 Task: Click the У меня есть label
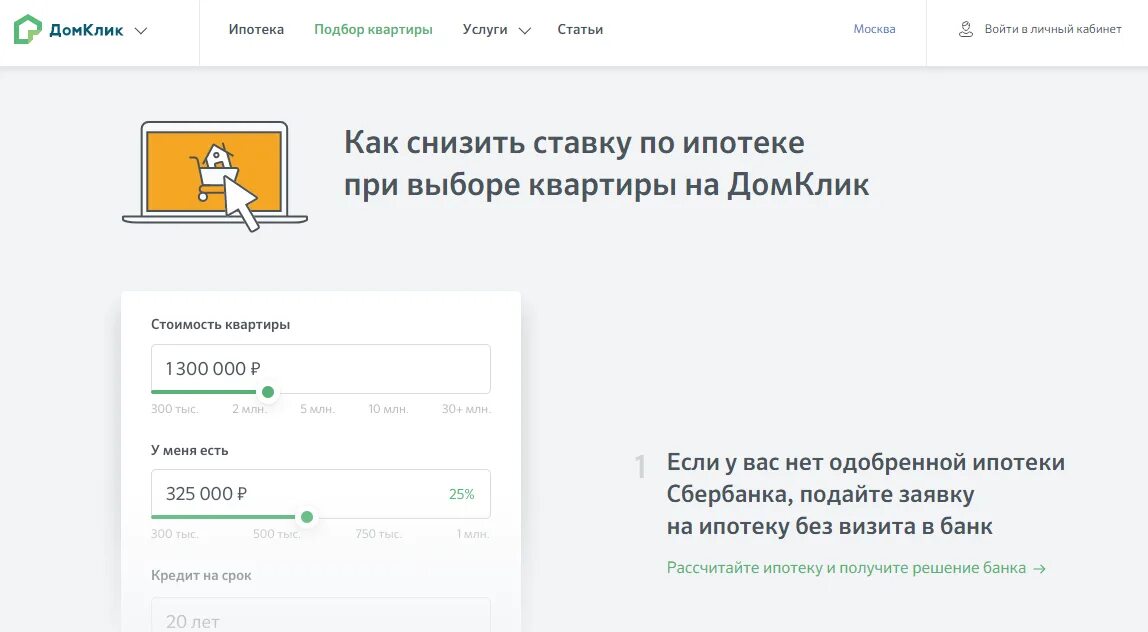pos(190,450)
